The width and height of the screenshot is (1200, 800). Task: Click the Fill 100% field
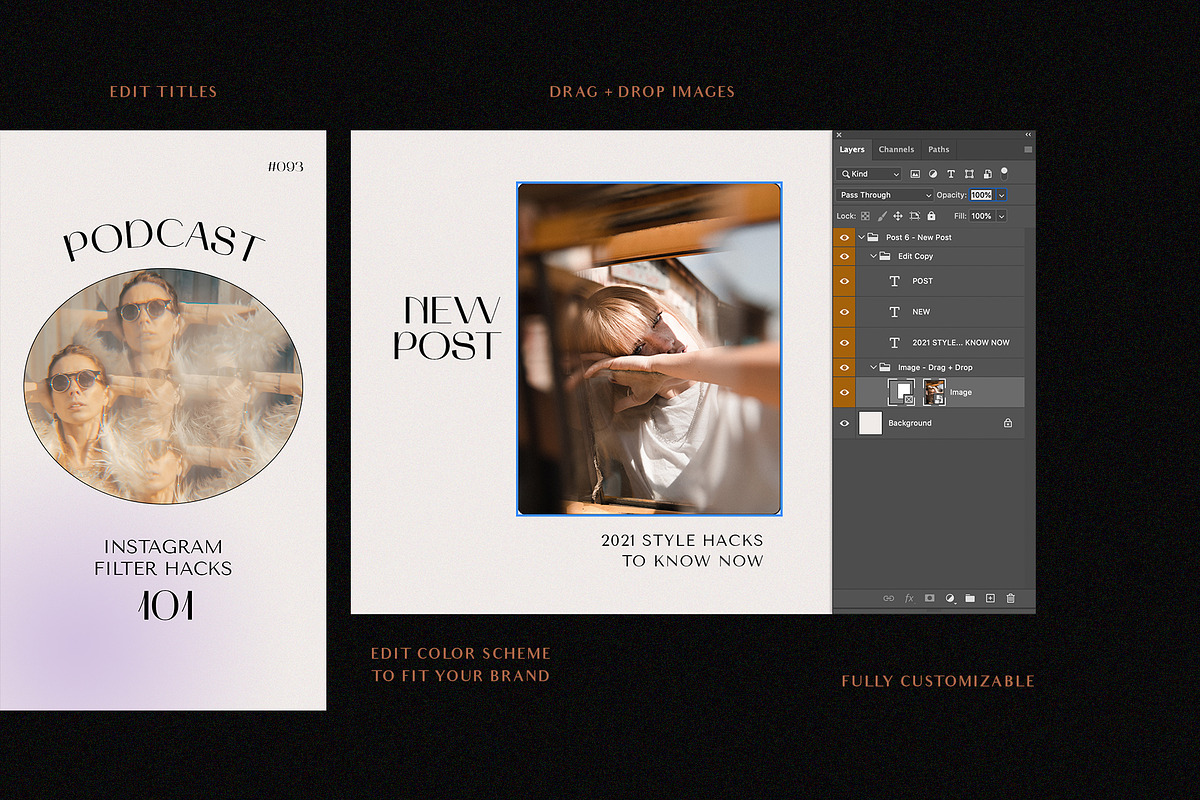tap(981, 216)
